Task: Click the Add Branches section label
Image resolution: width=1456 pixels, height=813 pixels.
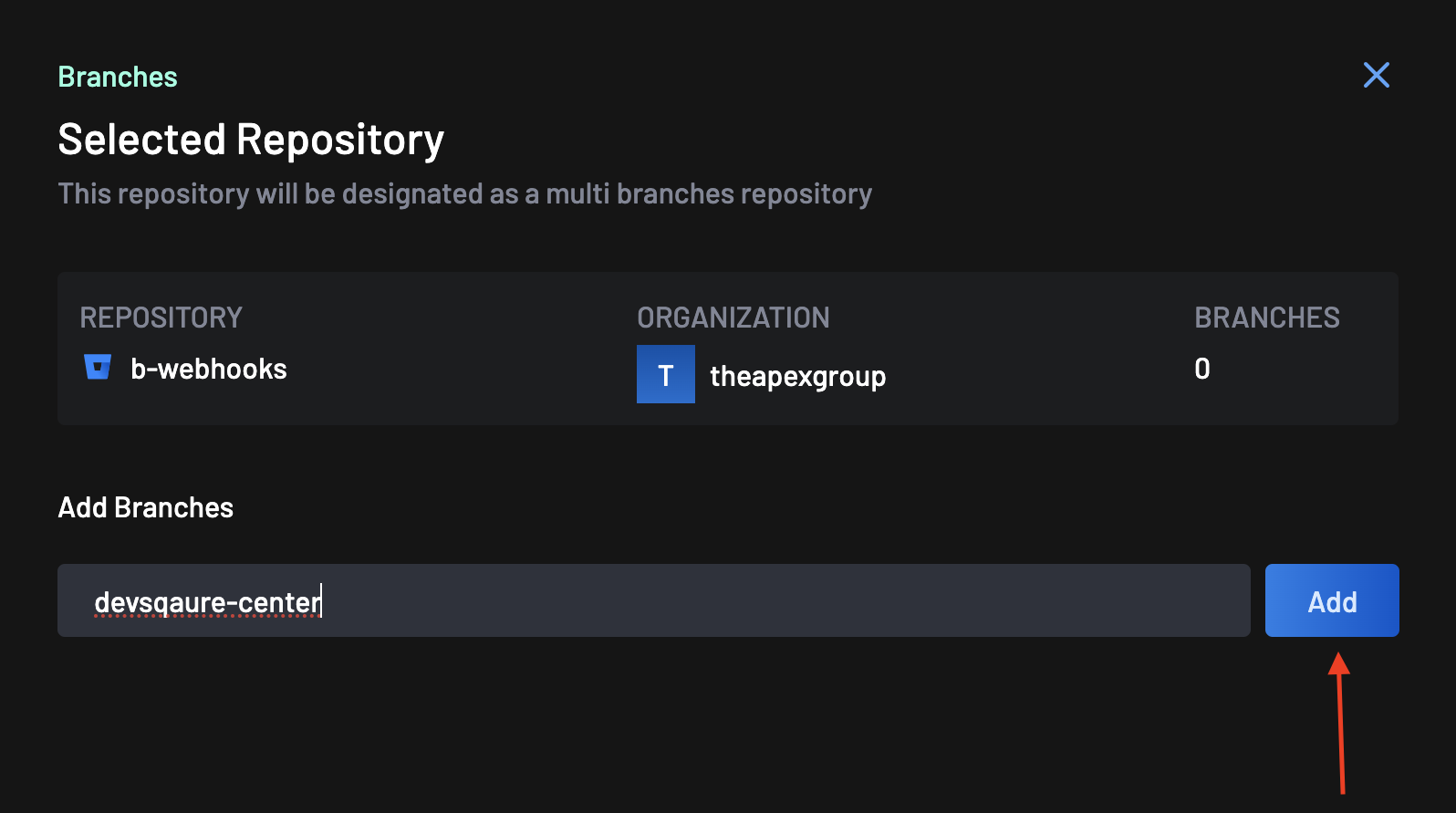Action: coord(146,507)
